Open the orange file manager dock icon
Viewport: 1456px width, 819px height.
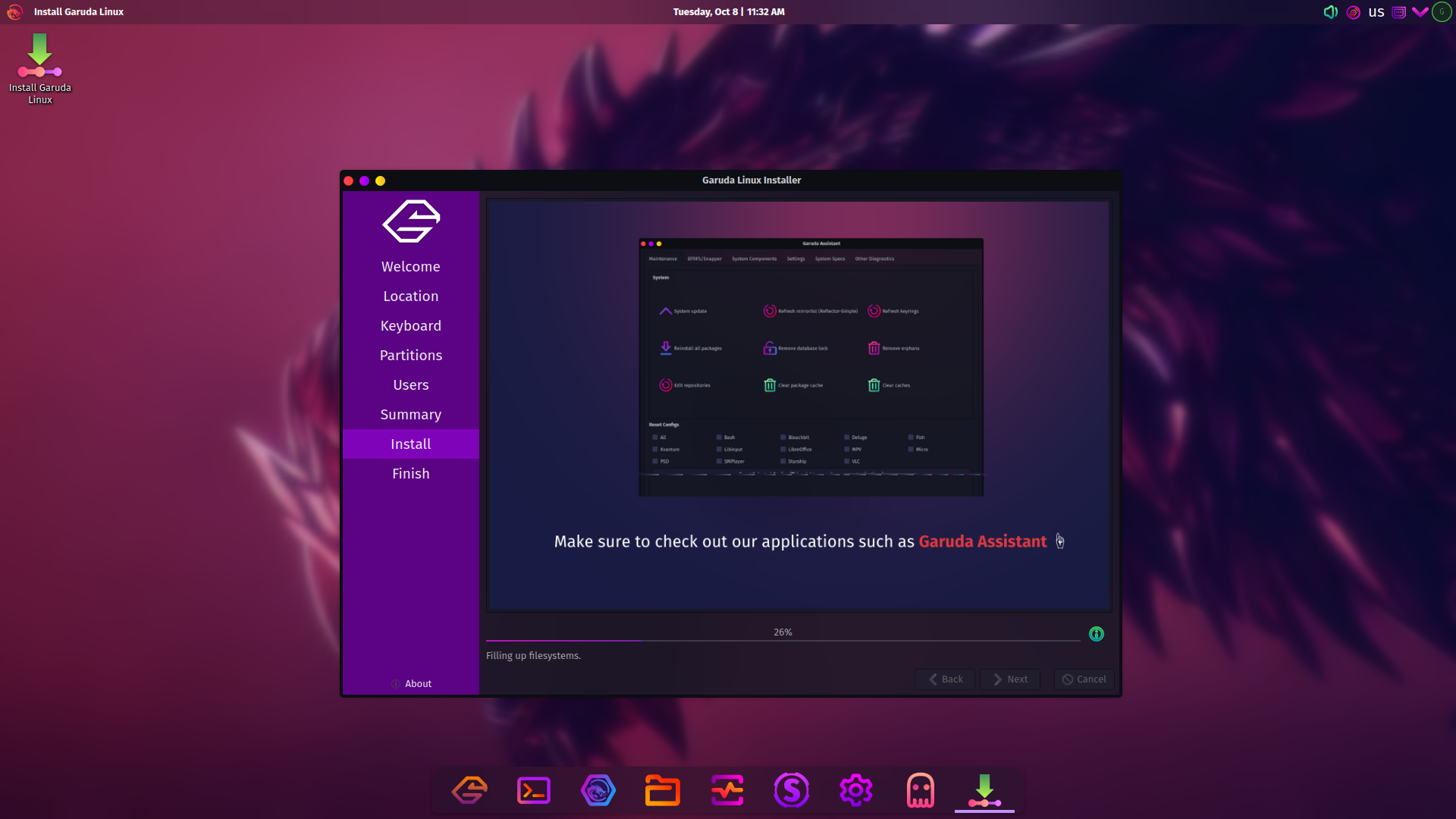coord(663,791)
